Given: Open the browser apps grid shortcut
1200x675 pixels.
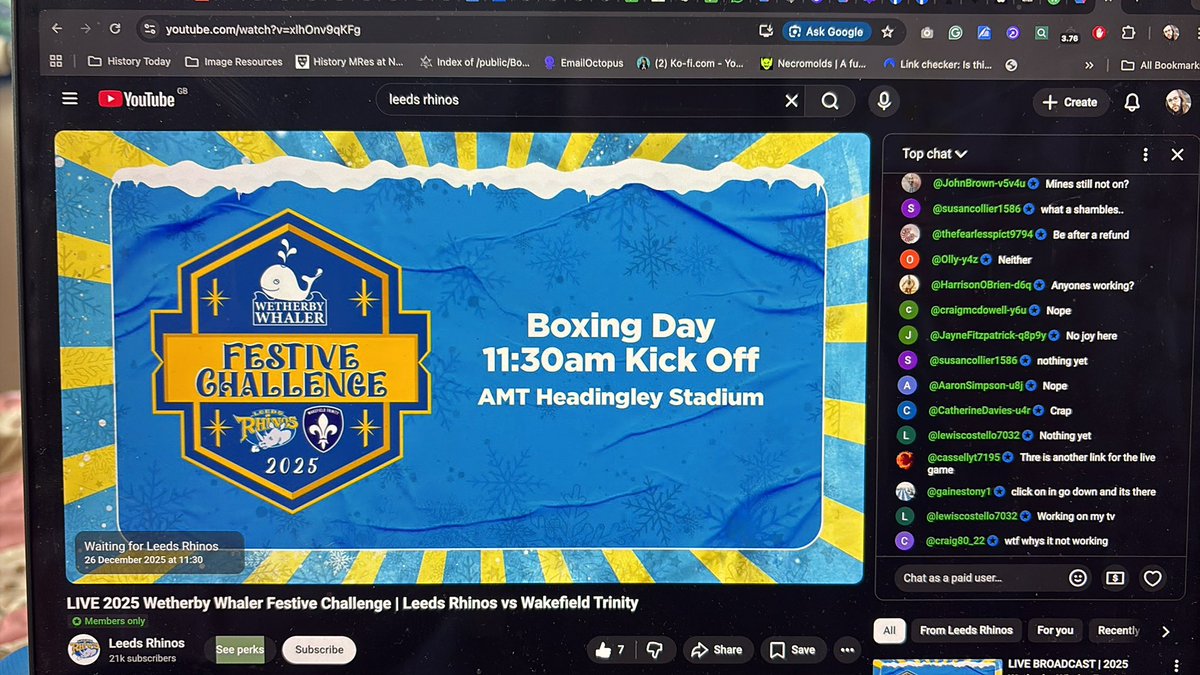Looking at the screenshot, I should tap(56, 61).
